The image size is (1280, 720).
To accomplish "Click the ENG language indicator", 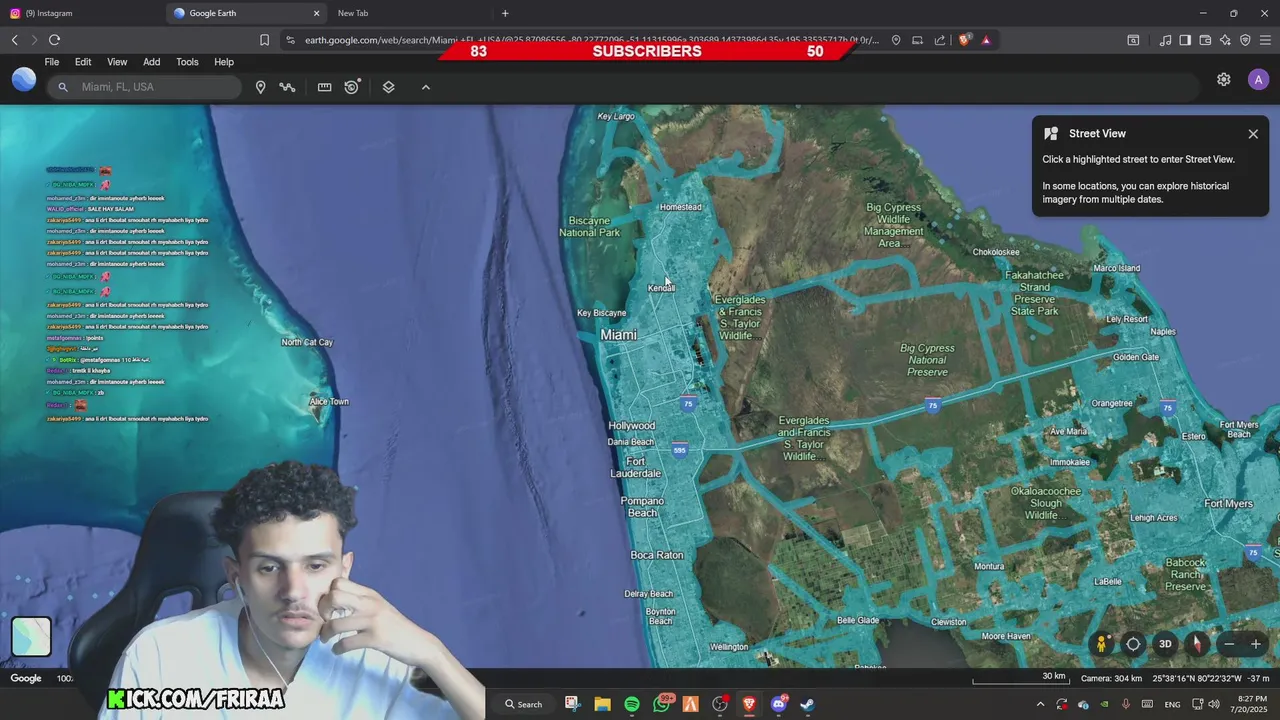I will coord(1172,705).
